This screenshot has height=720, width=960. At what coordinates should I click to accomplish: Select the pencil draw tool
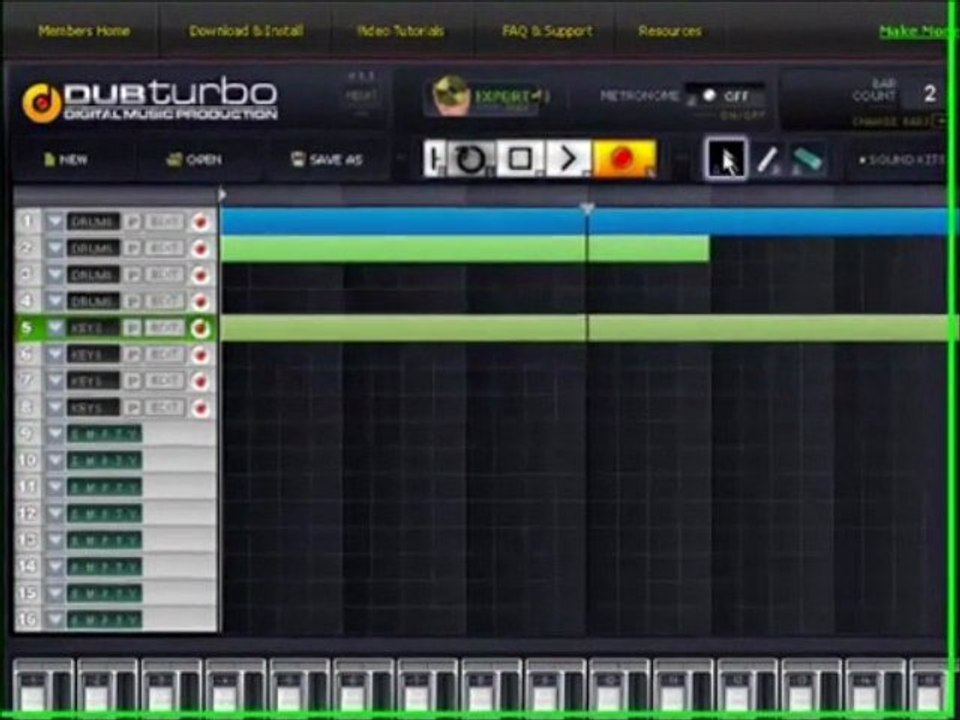pyautogui.click(x=767, y=160)
